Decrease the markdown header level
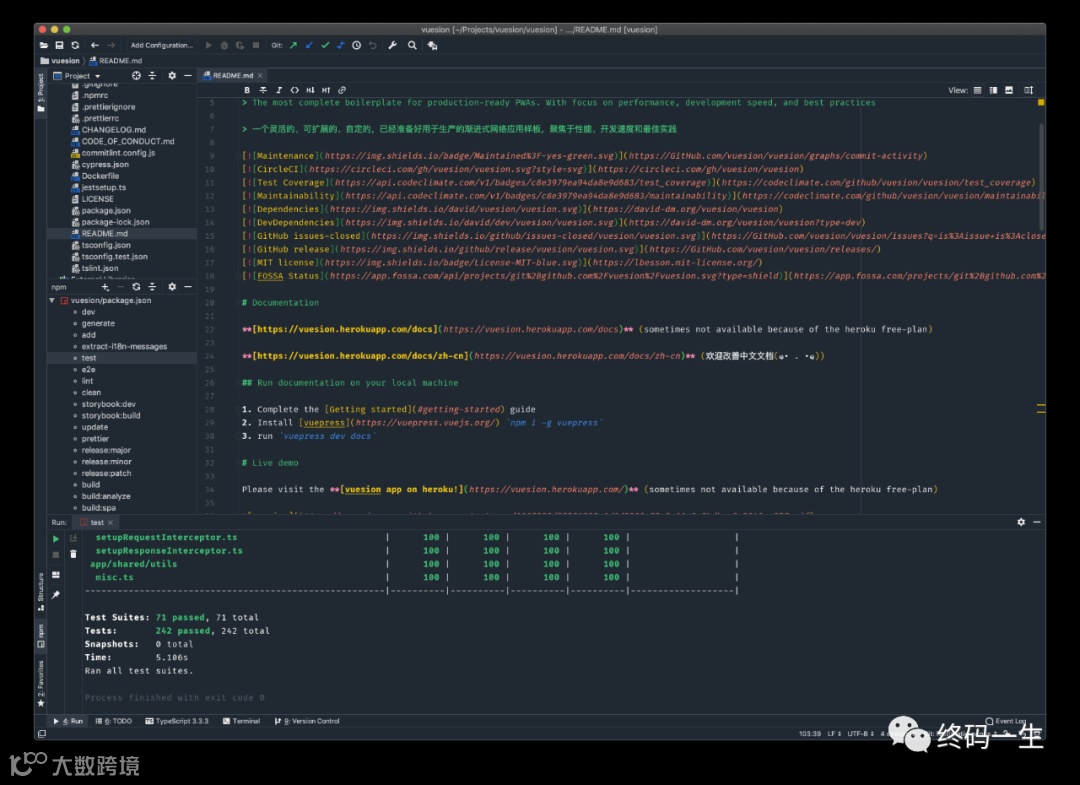Viewport: 1080px width, 785px height. click(311, 90)
